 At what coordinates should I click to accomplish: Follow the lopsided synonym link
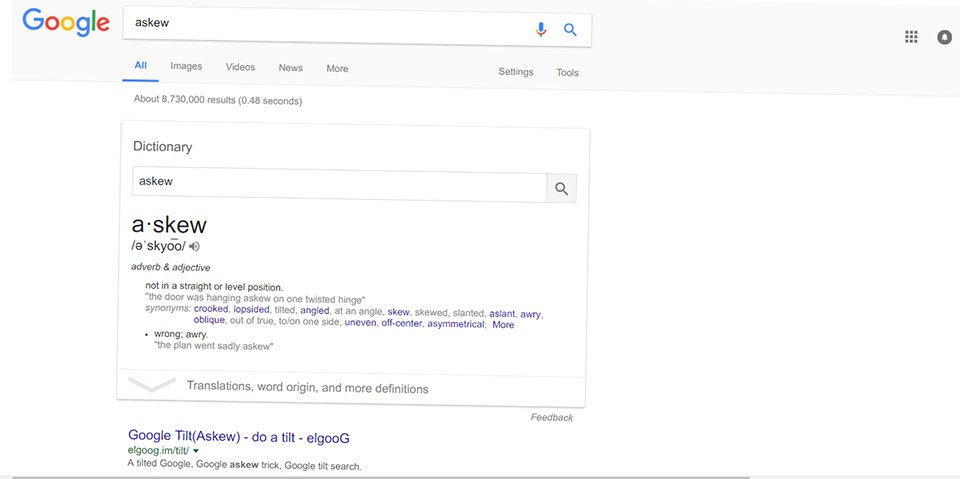pos(251,309)
